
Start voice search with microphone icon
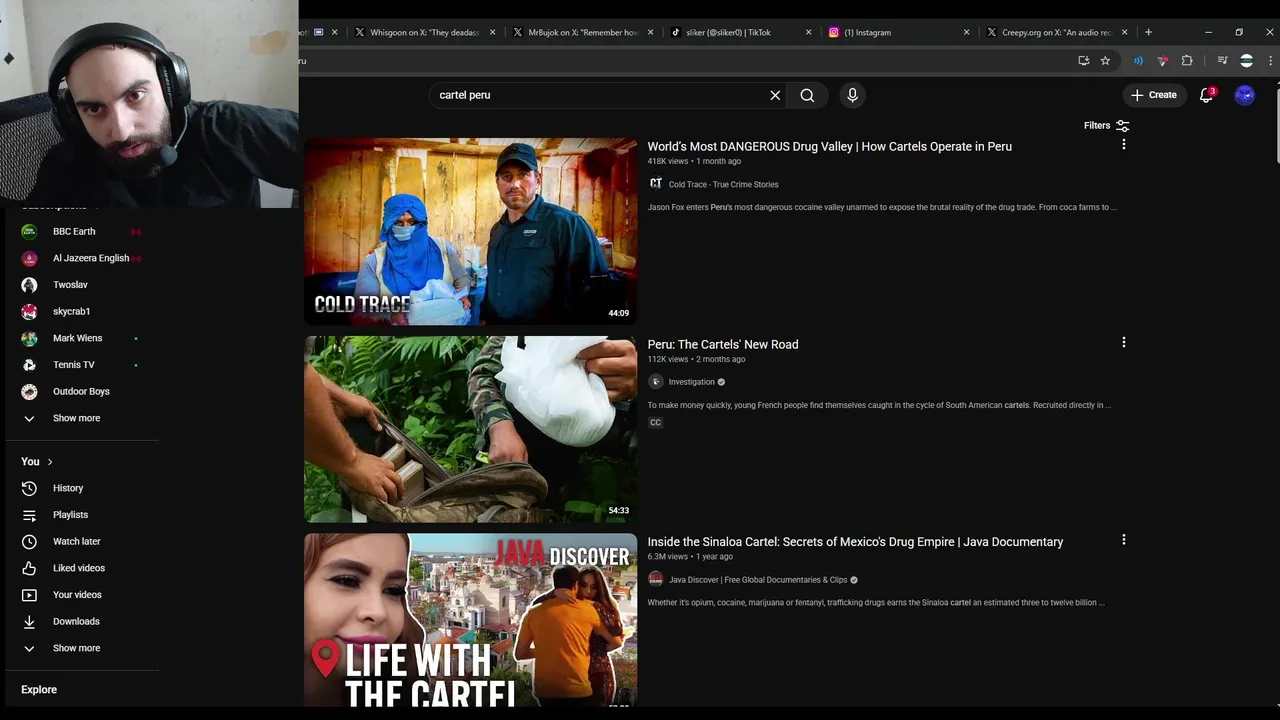[852, 95]
